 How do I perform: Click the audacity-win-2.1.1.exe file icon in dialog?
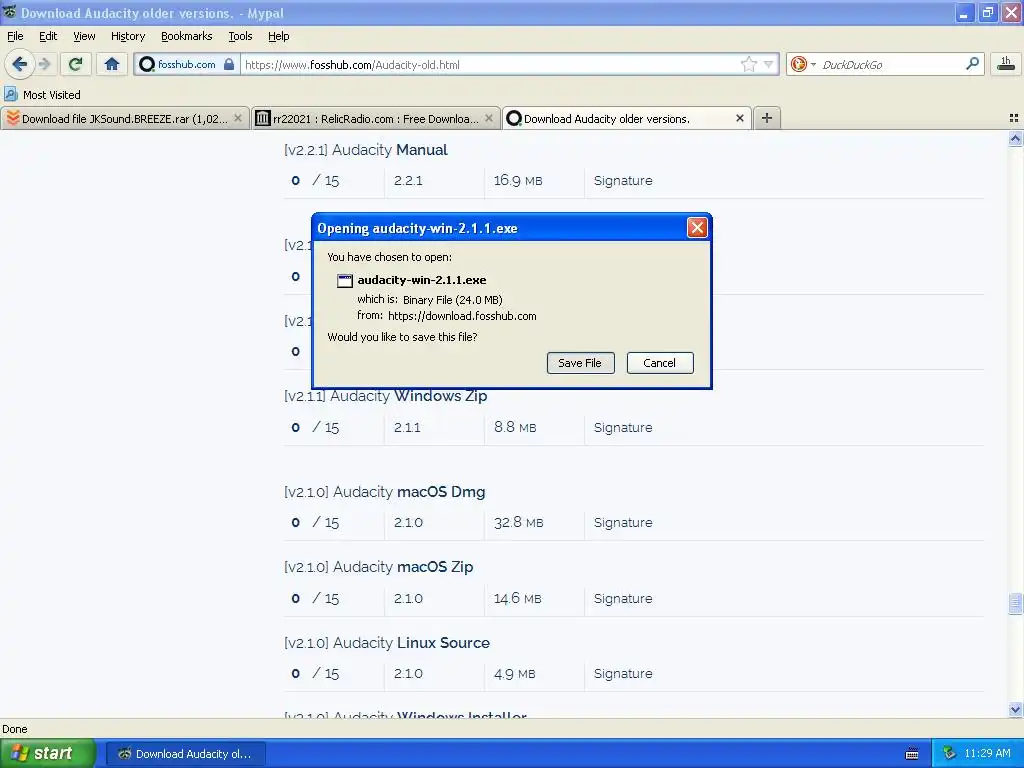coord(344,281)
